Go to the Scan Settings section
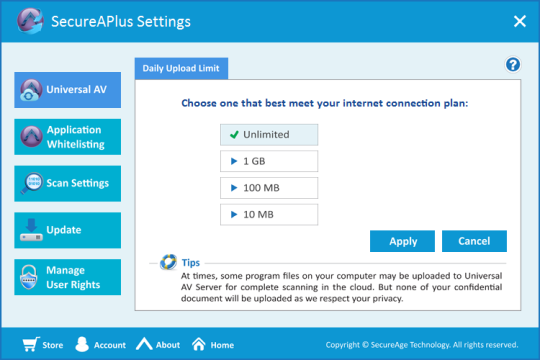The image size is (540, 360). 68,183
